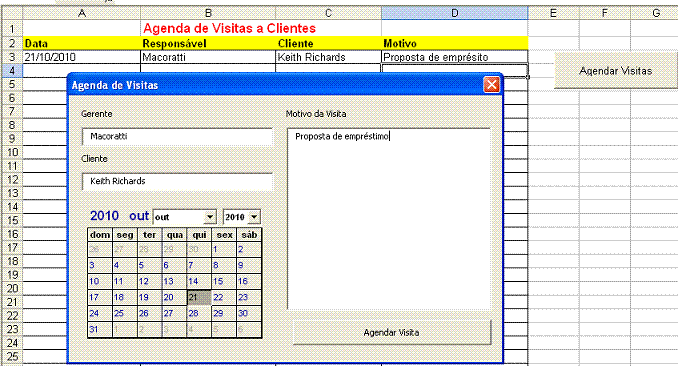The height and width of the screenshot is (366, 678).
Task: Choose day 28 in the calendar
Action: click(x=199, y=314)
